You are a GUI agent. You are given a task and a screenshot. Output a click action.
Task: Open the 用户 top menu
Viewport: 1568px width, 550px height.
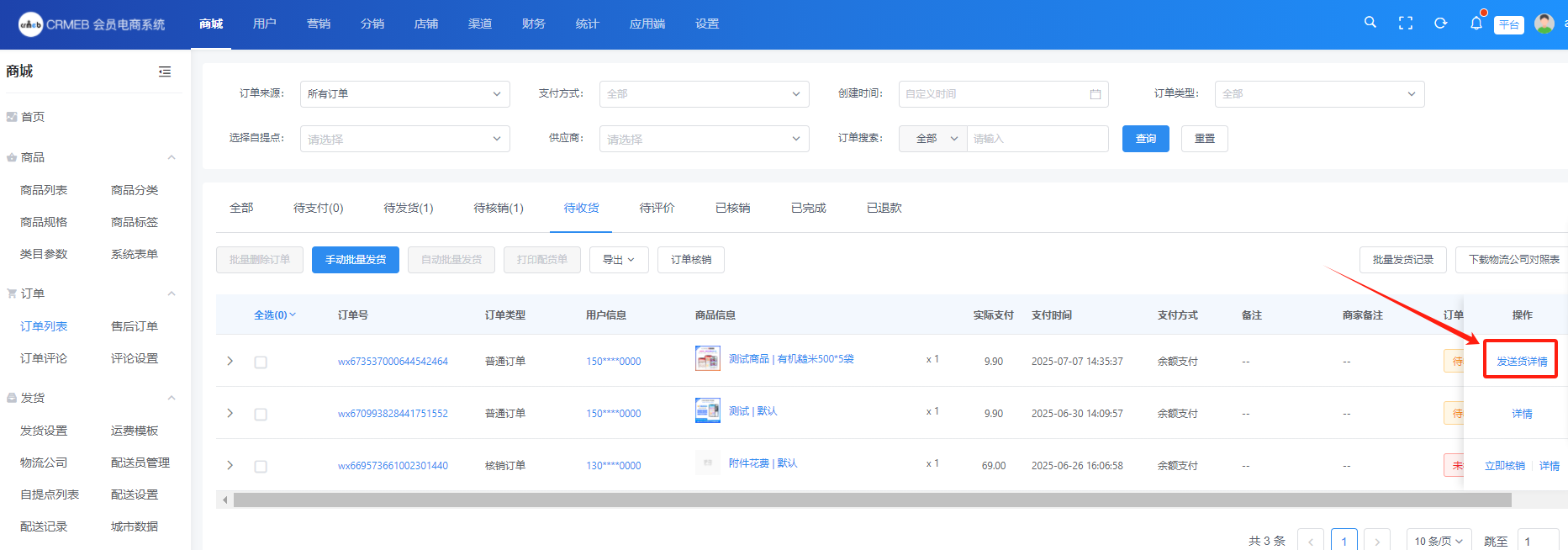(x=265, y=24)
